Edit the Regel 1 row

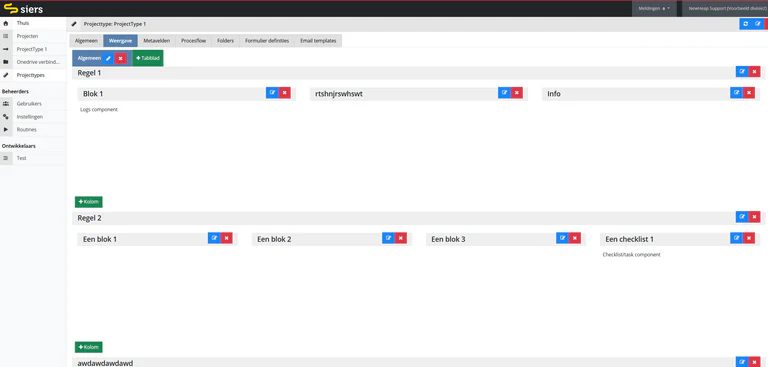click(742, 72)
